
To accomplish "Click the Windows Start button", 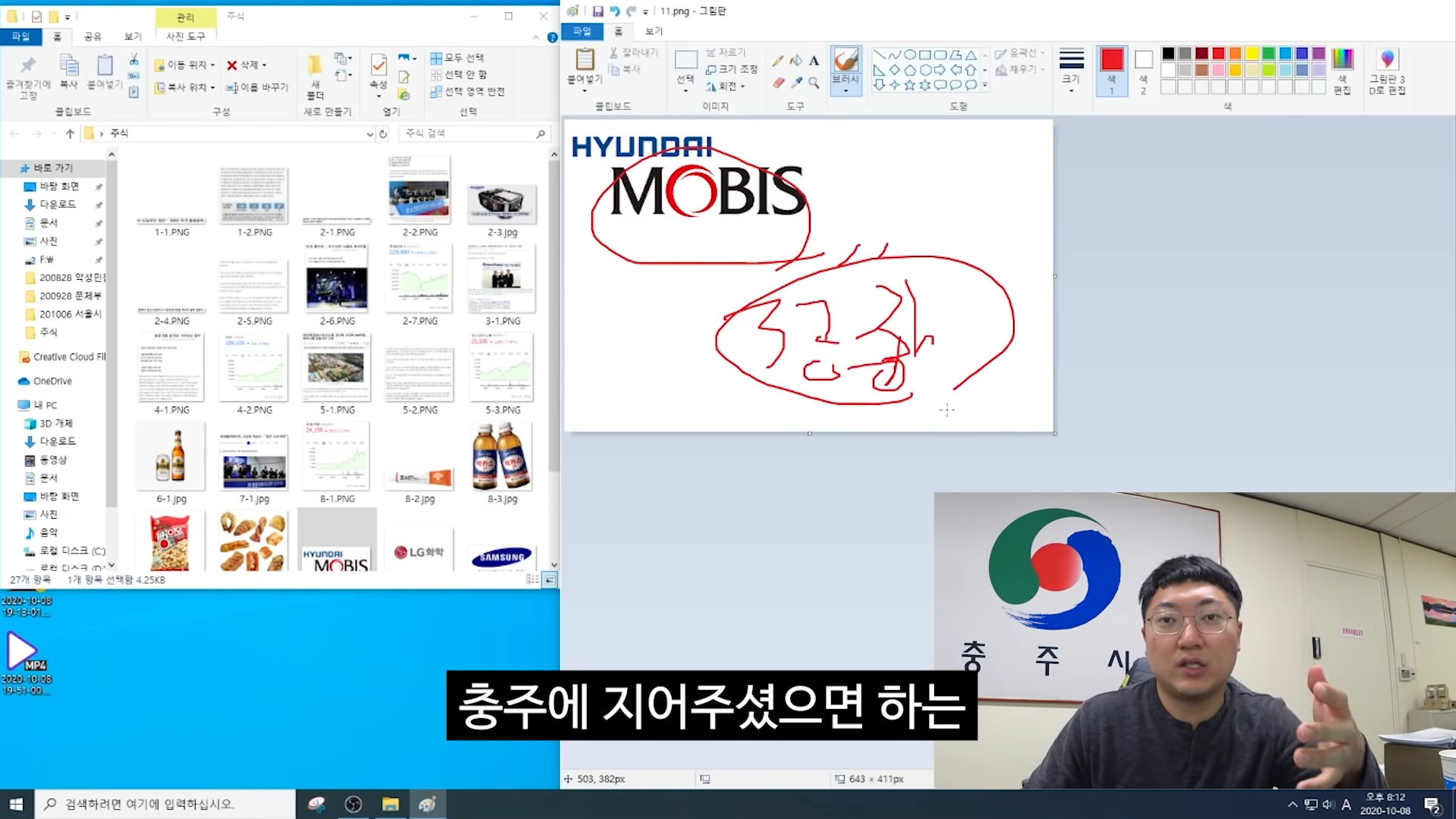I will pyautogui.click(x=17, y=804).
